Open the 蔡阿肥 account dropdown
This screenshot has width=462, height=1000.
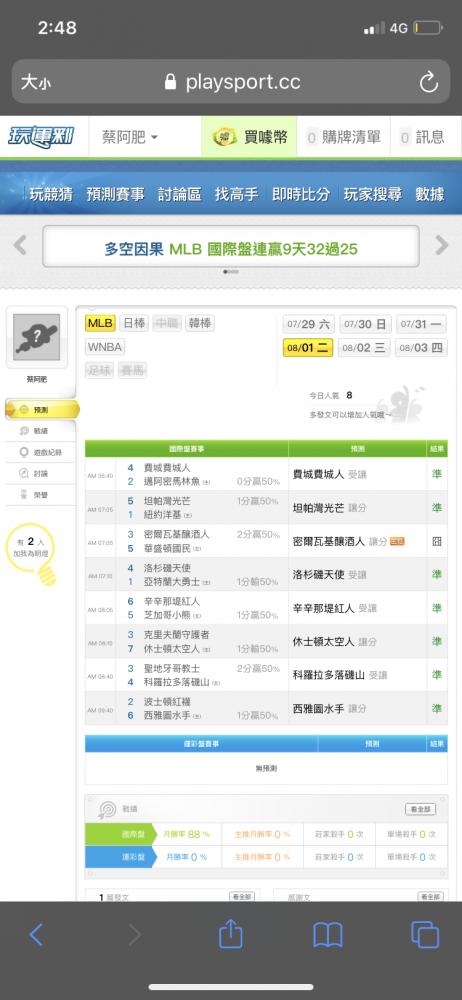[130, 136]
